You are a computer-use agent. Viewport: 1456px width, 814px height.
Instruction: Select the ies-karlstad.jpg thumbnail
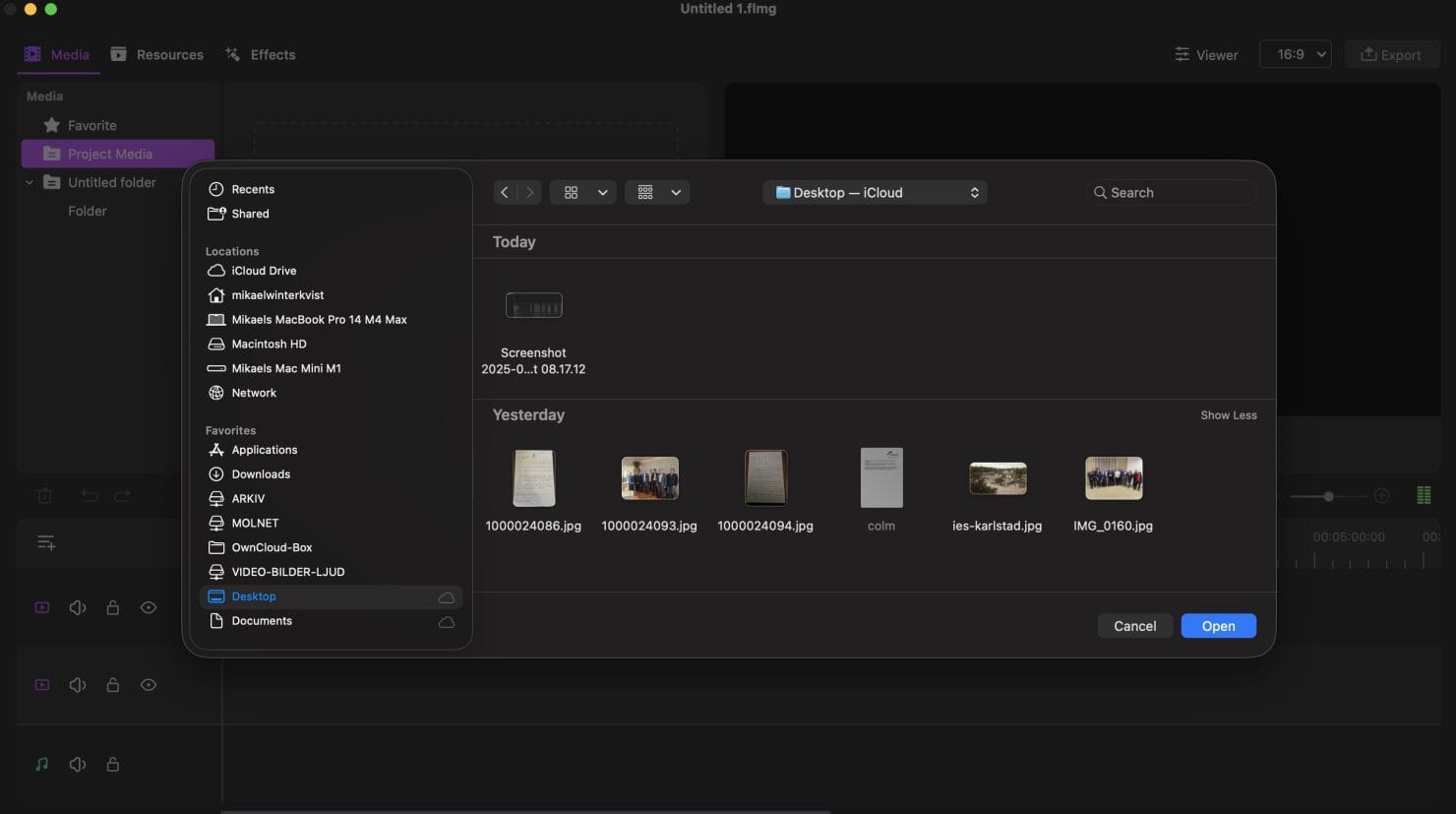(x=997, y=479)
